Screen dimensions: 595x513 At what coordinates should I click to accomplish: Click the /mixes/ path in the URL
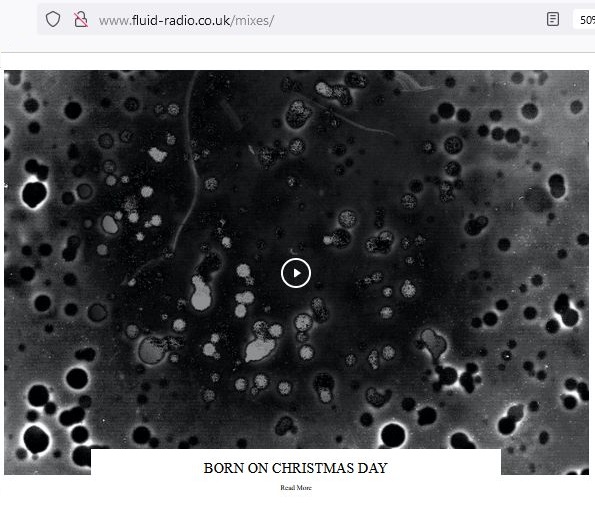pos(252,20)
